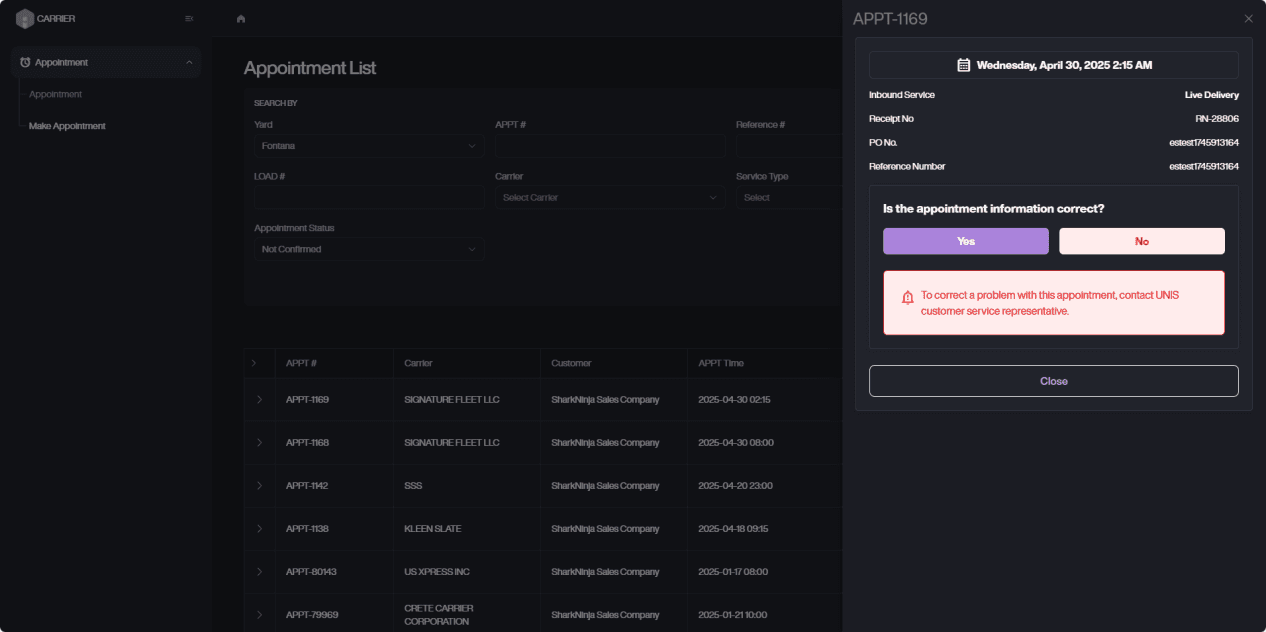Click the No button

(1141, 241)
